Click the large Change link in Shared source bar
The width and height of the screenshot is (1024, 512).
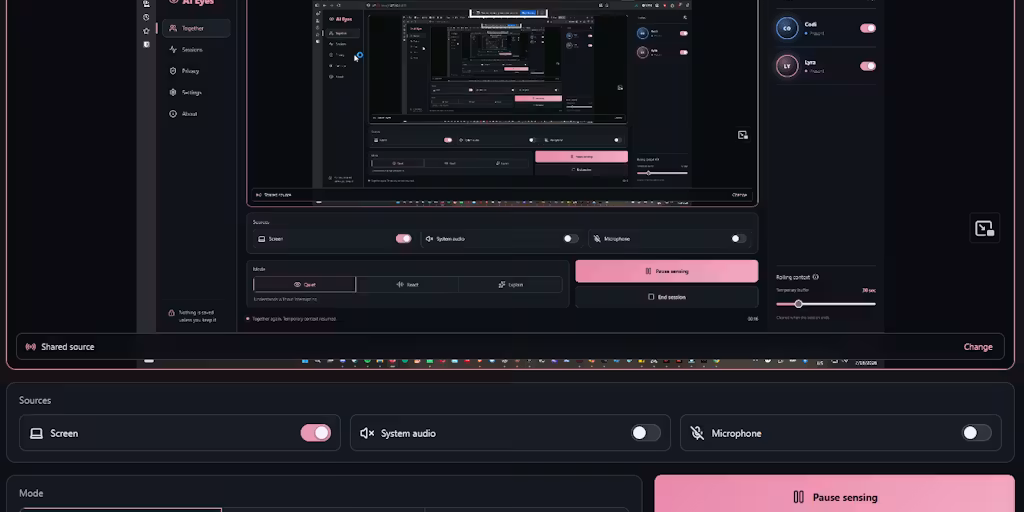pyautogui.click(x=978, y=347)
